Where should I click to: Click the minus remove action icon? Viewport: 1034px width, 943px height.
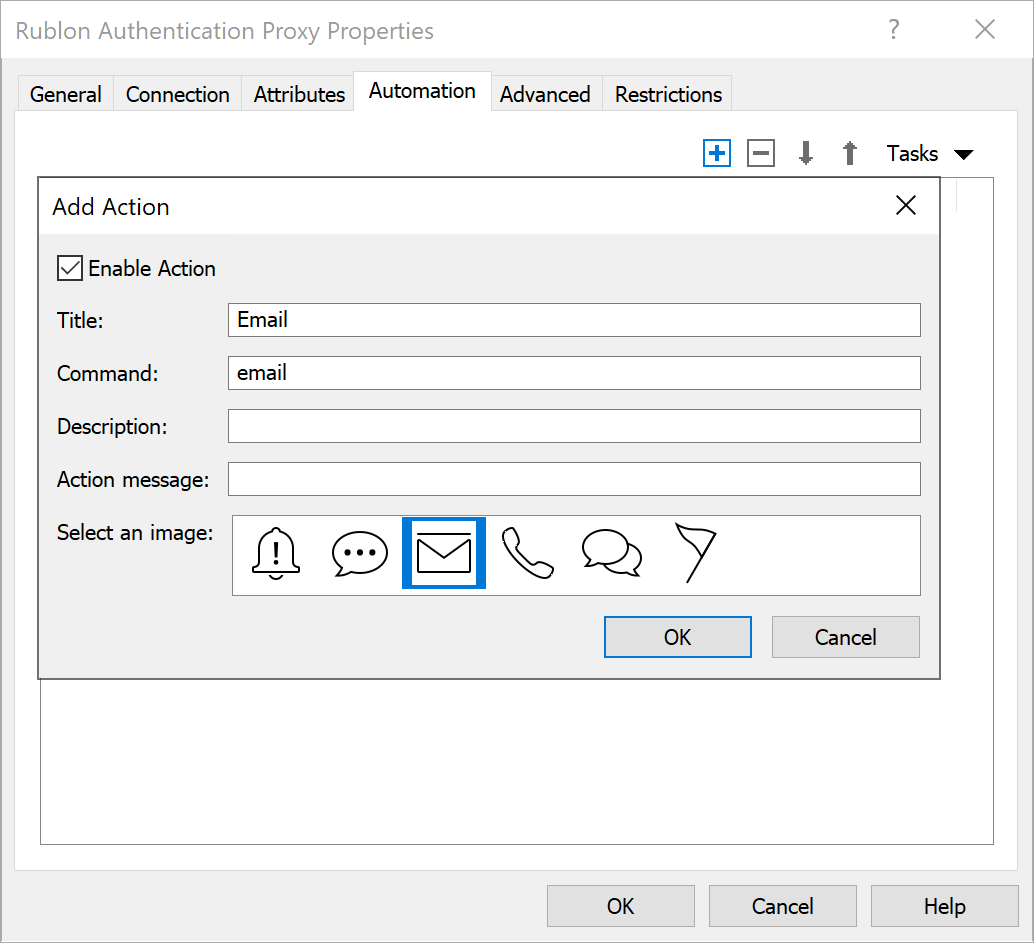tap(761, 153)
